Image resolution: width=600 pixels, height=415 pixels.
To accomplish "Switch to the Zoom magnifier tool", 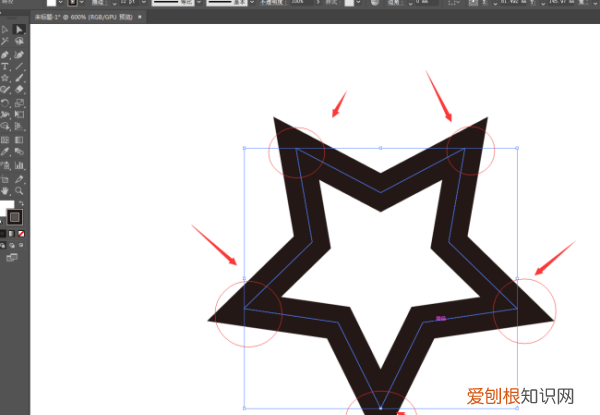I will click(19, 190).
